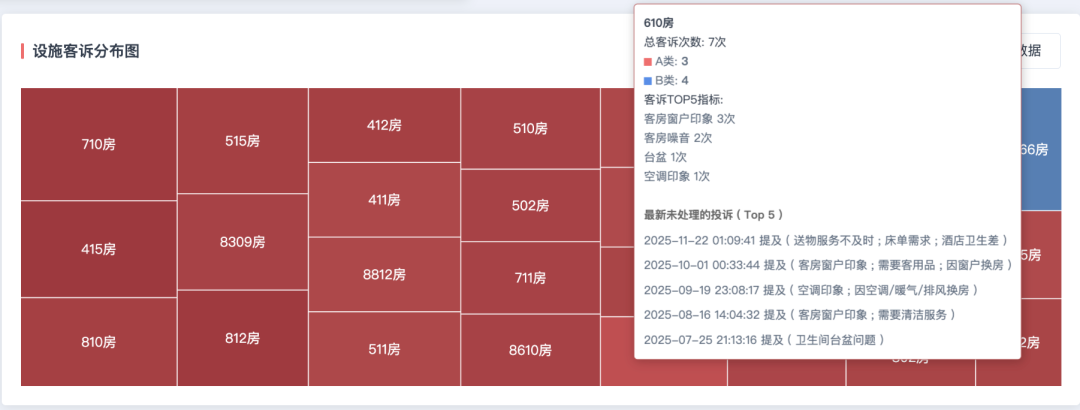
Task: Click the blue treemap block ending in 66房
Action: click(x=1041, y=149)
